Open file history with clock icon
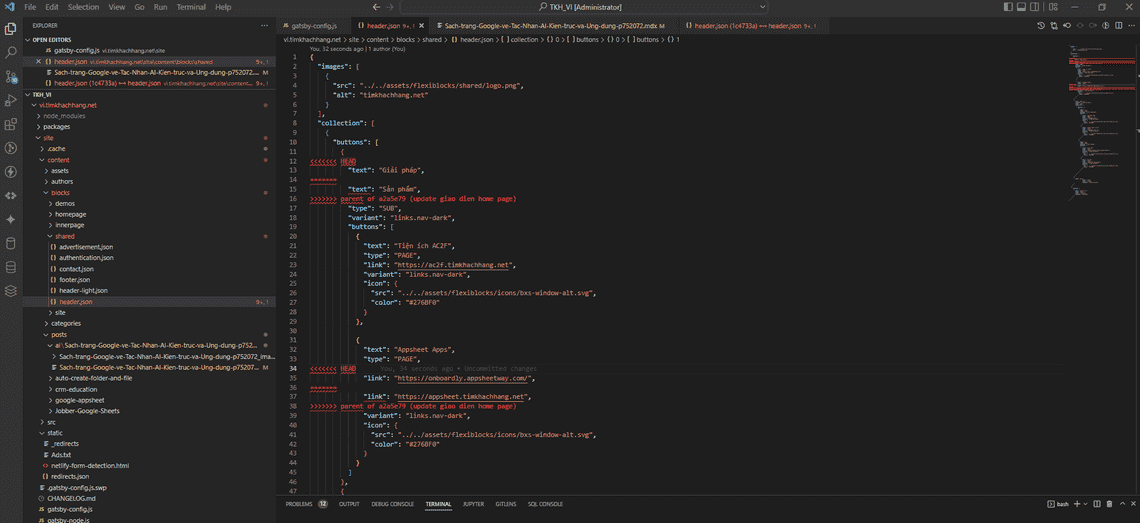The image size is (1140, 523). (1041, 25)
